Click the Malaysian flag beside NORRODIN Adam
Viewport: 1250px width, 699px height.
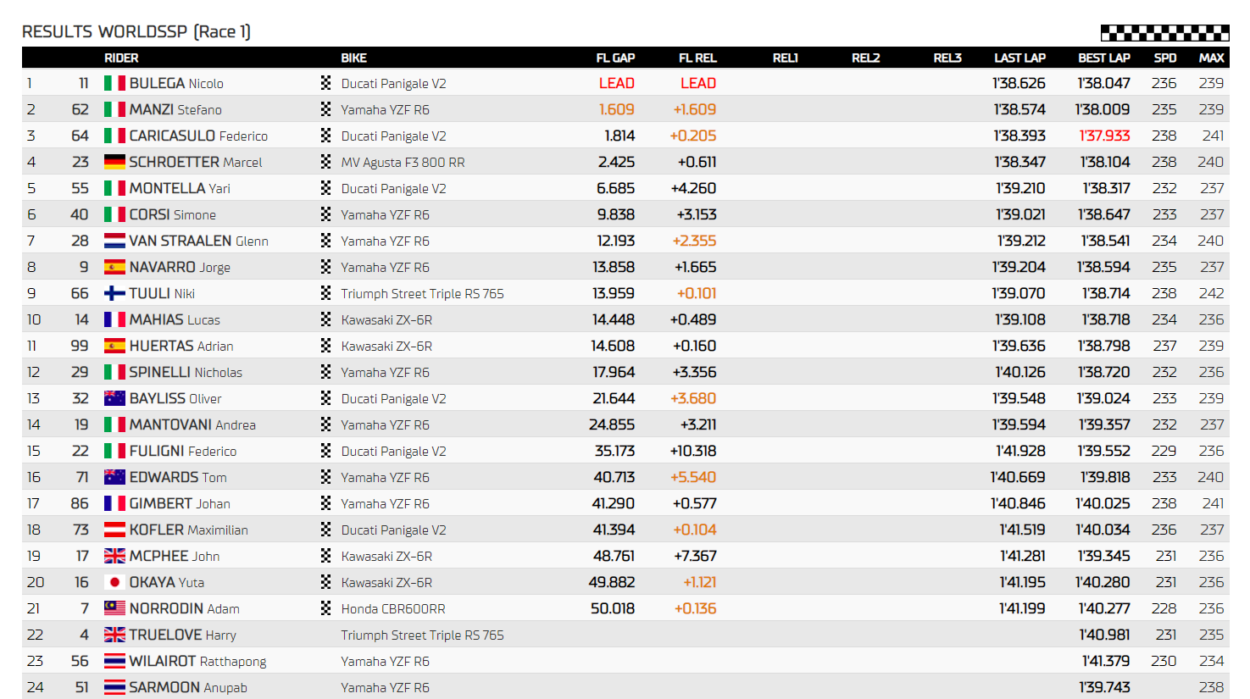point(114,608)
